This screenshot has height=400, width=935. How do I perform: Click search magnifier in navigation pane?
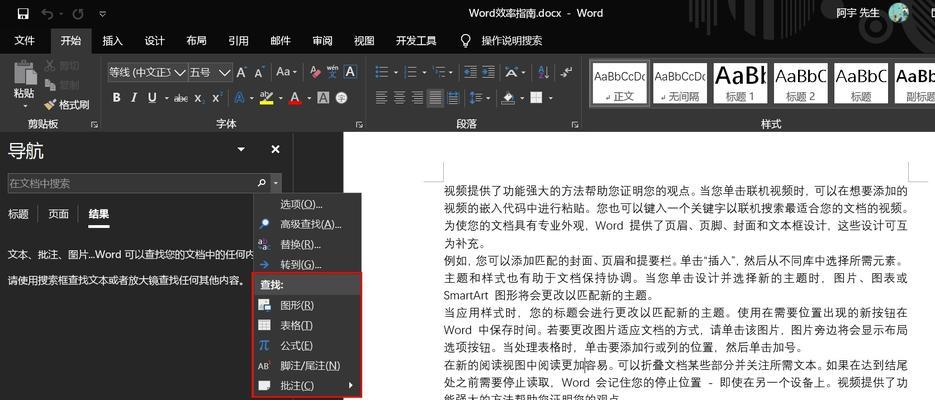[x=261, y=183]
